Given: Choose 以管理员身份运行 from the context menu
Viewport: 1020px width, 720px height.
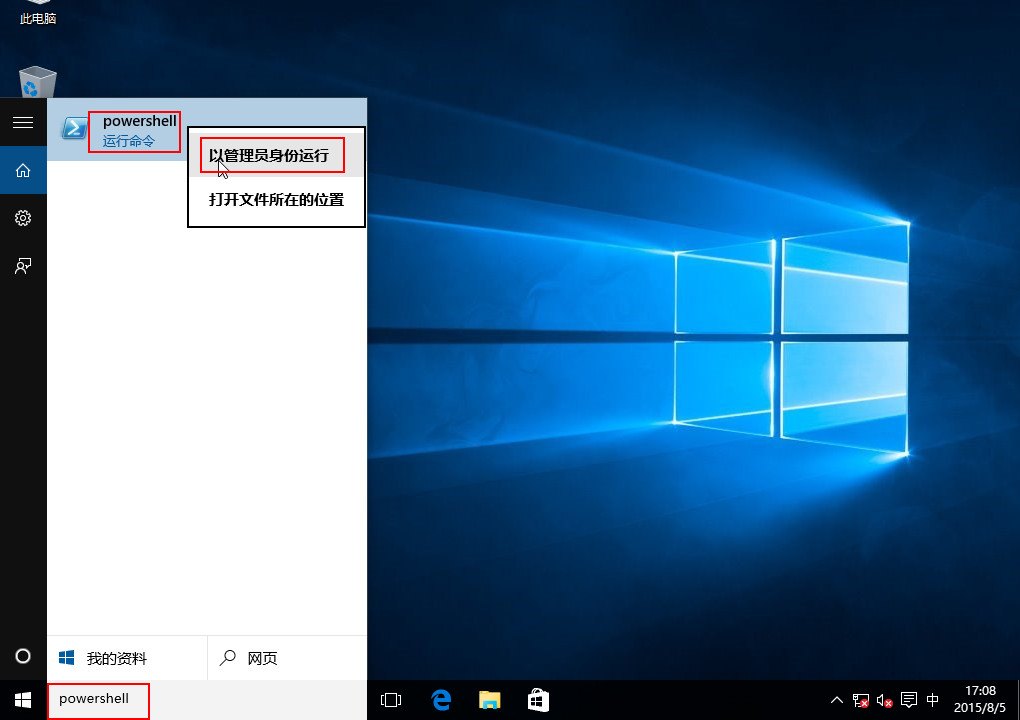Looking at the screenshot, I should click(272, 154).
